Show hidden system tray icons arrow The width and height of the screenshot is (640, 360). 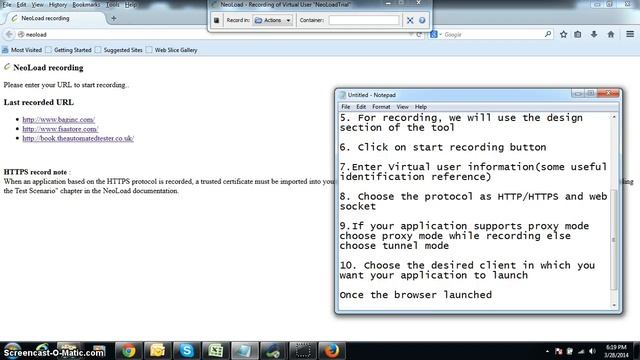coord(547,351)
